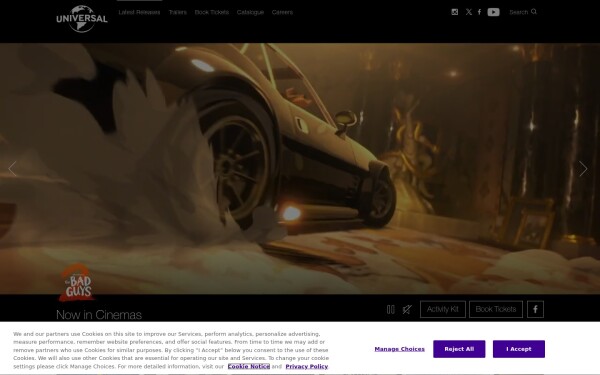The width and height of the screenshot is (600, 375).
Task: Go to the previous carousel slide
Action: (x=12, y=168)
